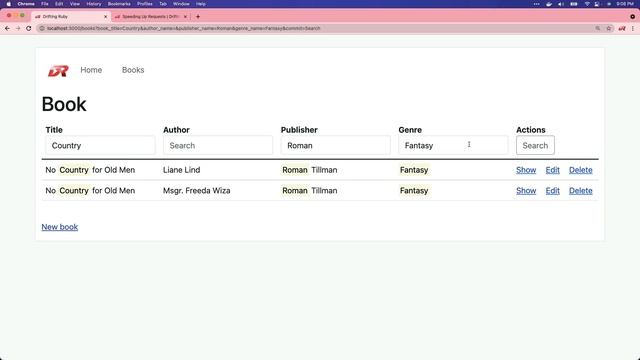The image size is (640, 360).
Task: Open a new tab with the plus button
Action: 198,17
